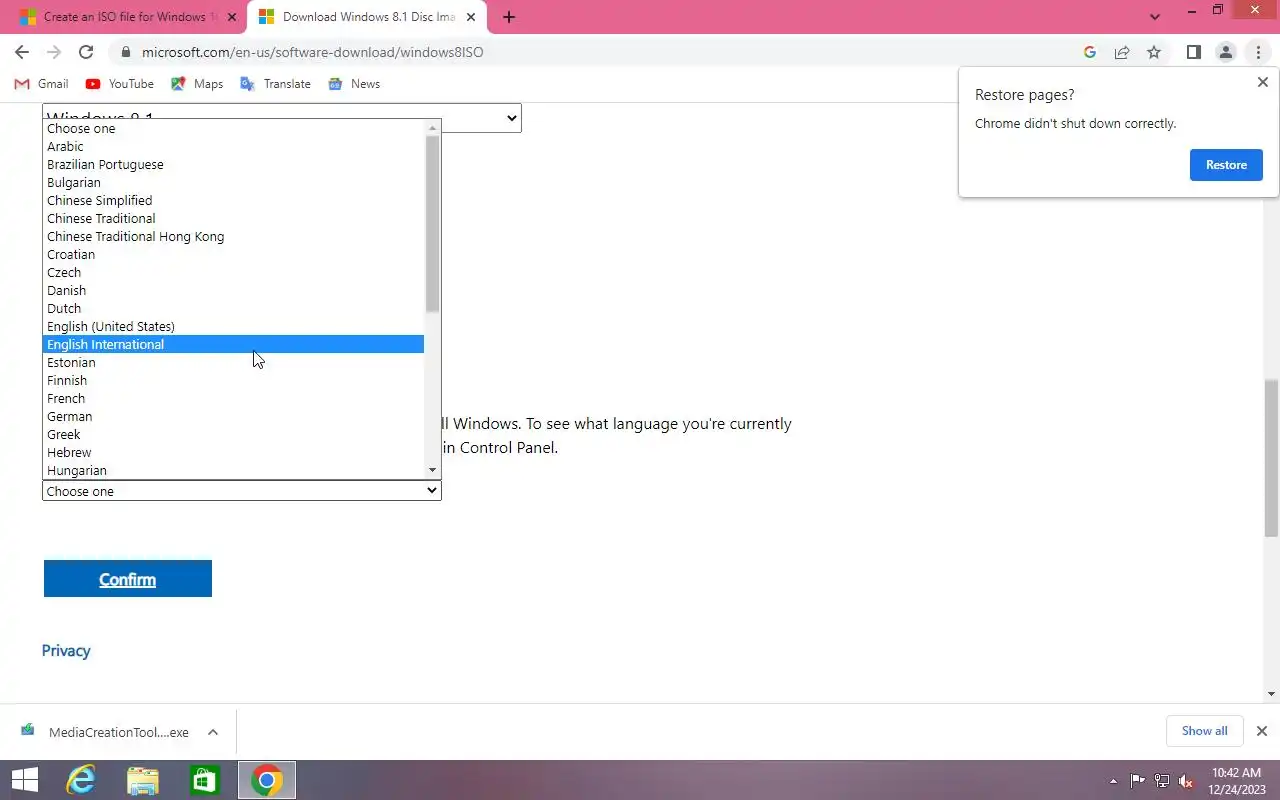
Task: Pick 'Choose one' placeholder in list
Action: (234, 128)
